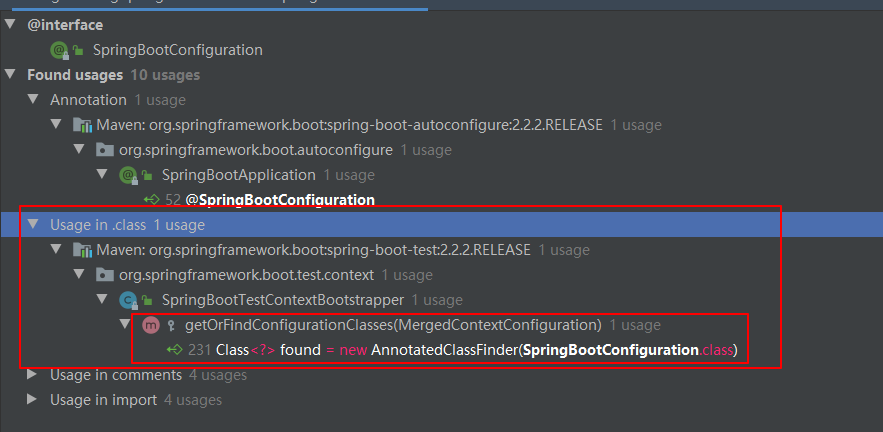Screen dimensions: 883x432
Task: Click the public modifier icon beside SpringBootTestContextBootstrapper
Action: point(147,301)
